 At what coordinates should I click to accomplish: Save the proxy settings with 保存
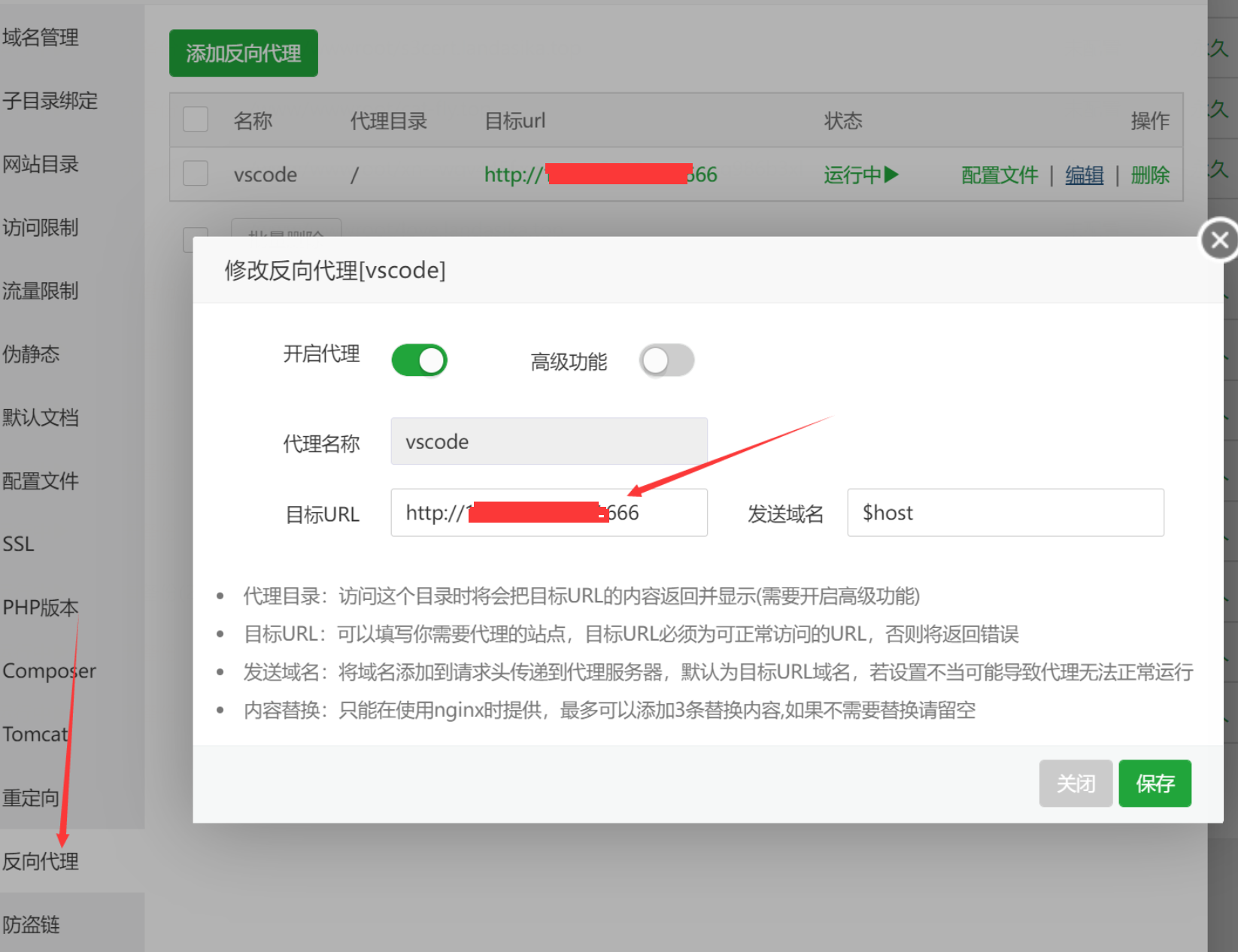click(1155, 783)
